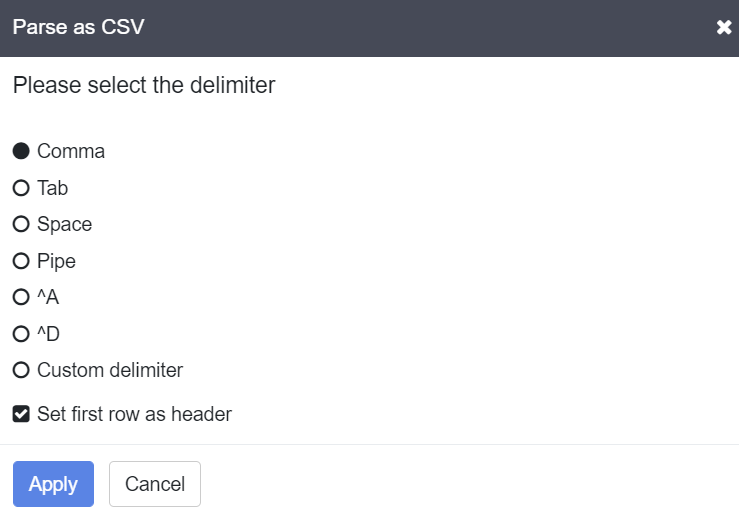Click the Apply button
Screen dimensions: 739x519
(x=53, y=484)
